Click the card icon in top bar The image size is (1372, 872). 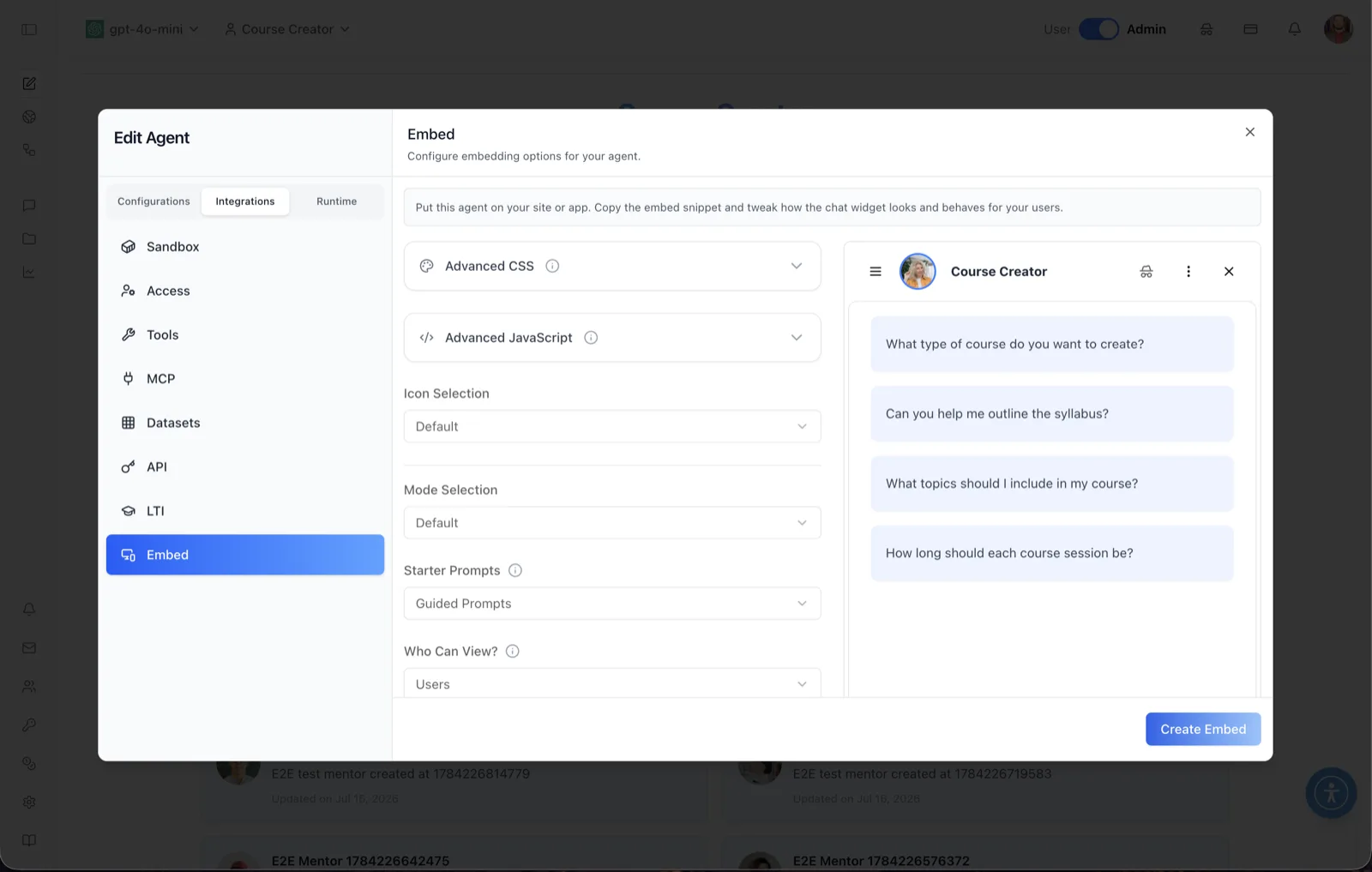coord(1250,29)
